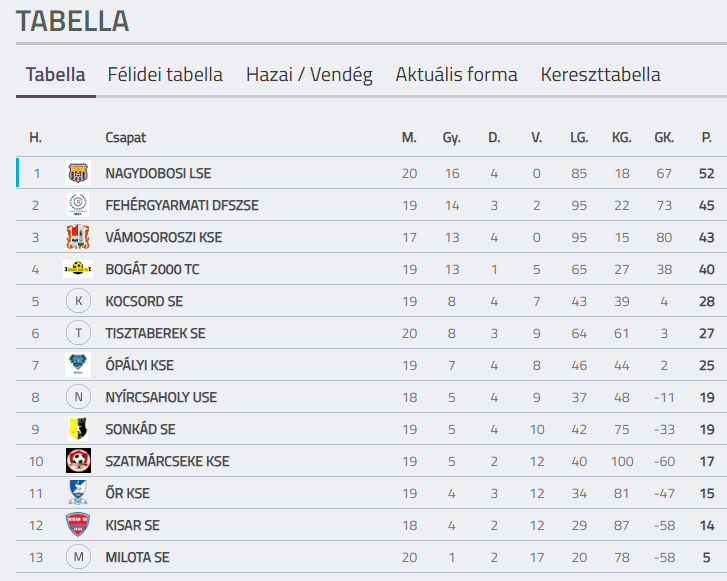The image size is (727, 581).
Task: Click the Csapat column header
Action: (x=125, y=138)
